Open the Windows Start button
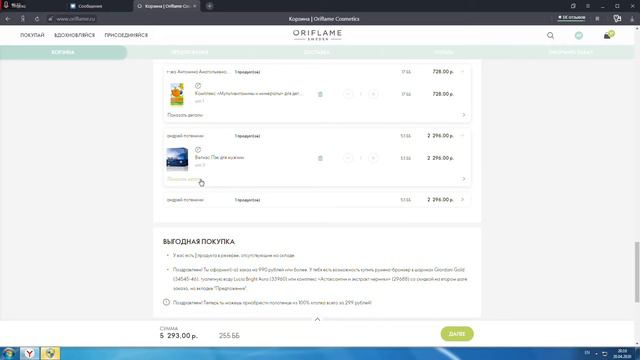Screen dimensions: 640x360 9,353
